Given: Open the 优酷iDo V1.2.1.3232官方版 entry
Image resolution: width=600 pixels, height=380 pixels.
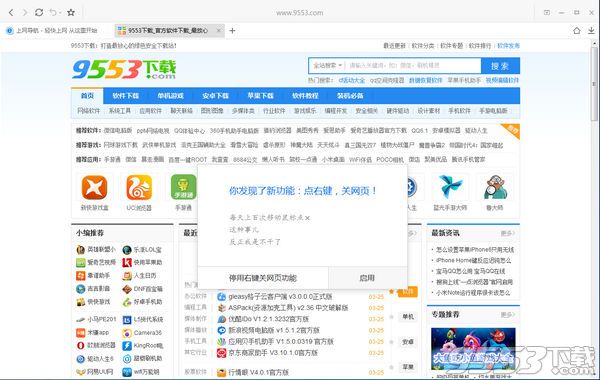Looking at the screenshot, I should point(268,319).
